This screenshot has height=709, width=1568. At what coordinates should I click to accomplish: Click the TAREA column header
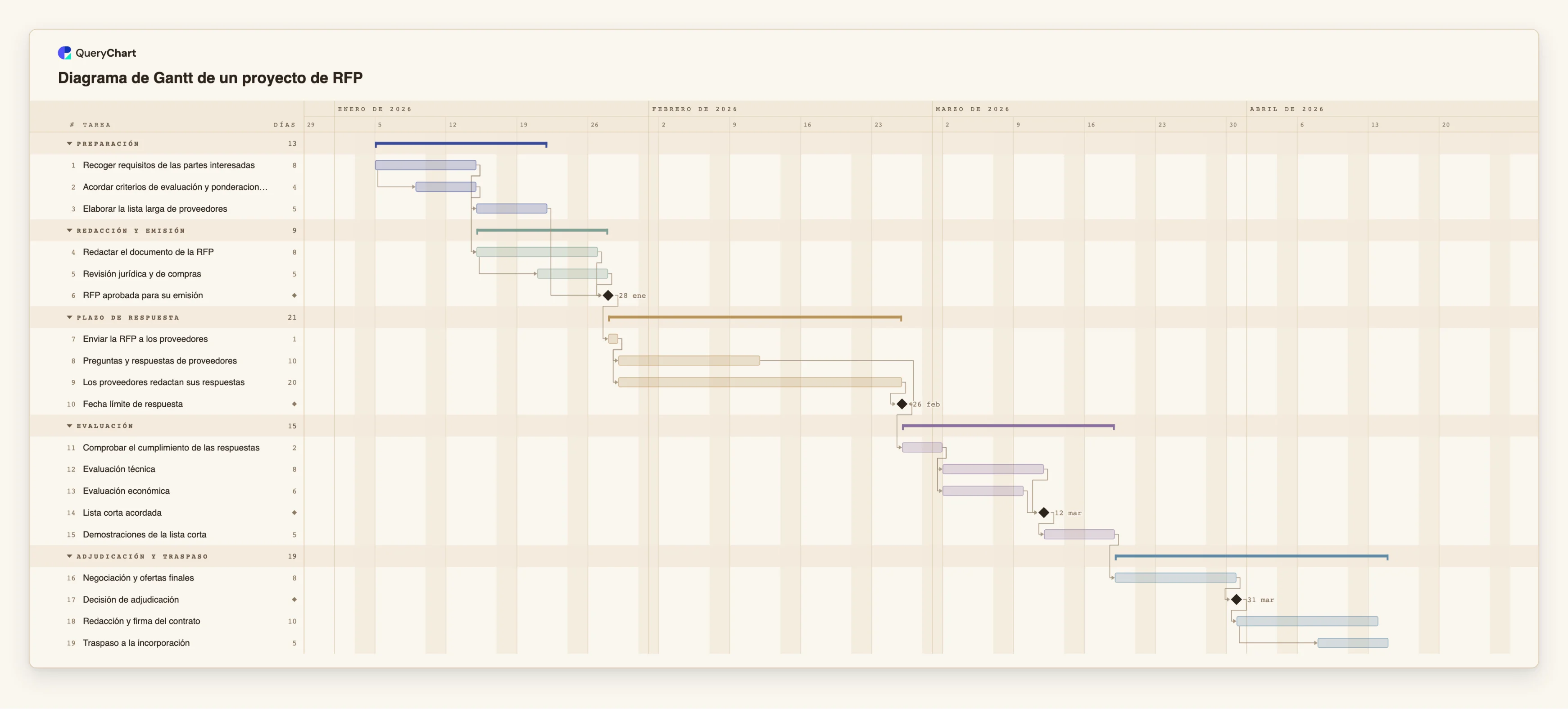pos(97,125)
